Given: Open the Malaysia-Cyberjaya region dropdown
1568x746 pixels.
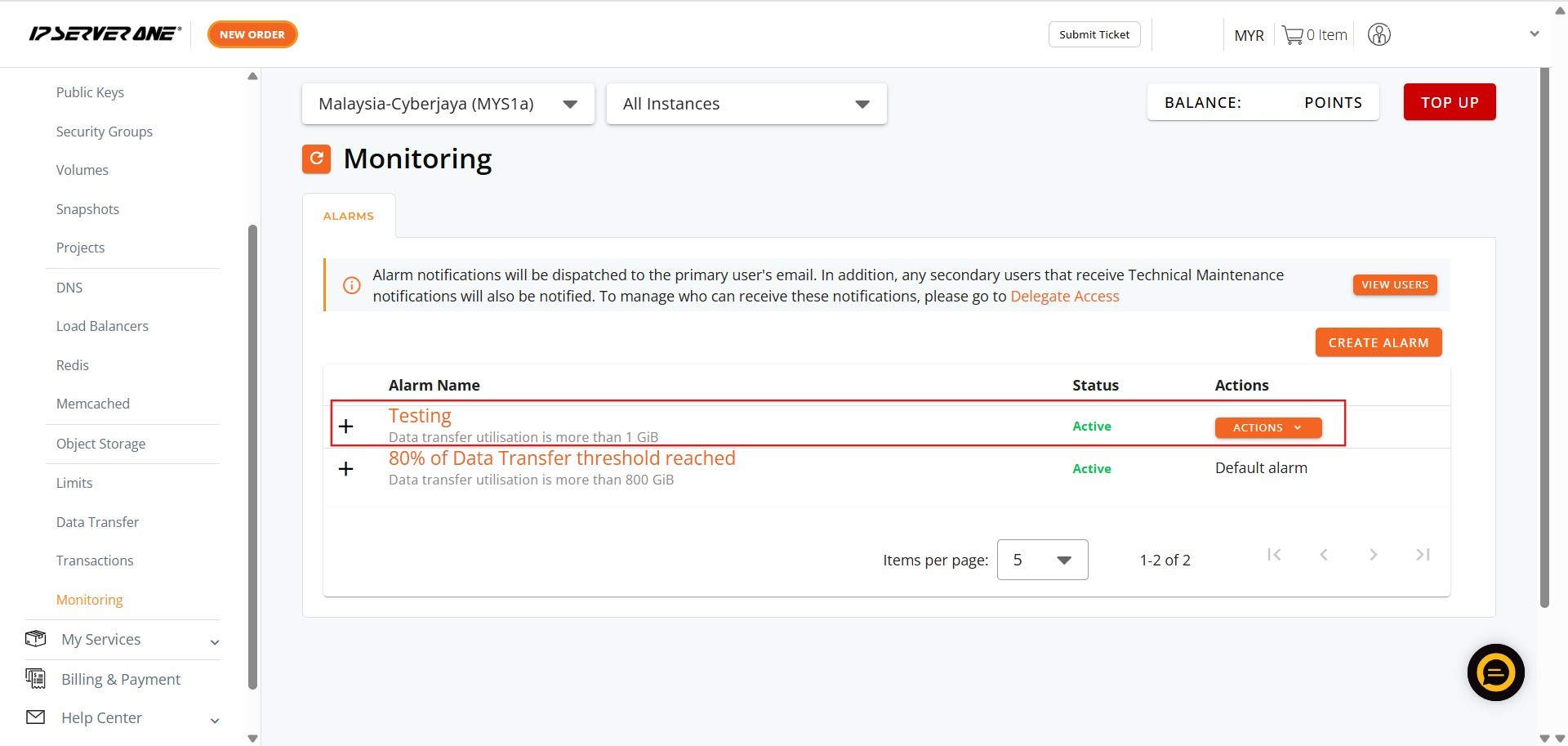Looking at the screenshot, I should point(448,104).
